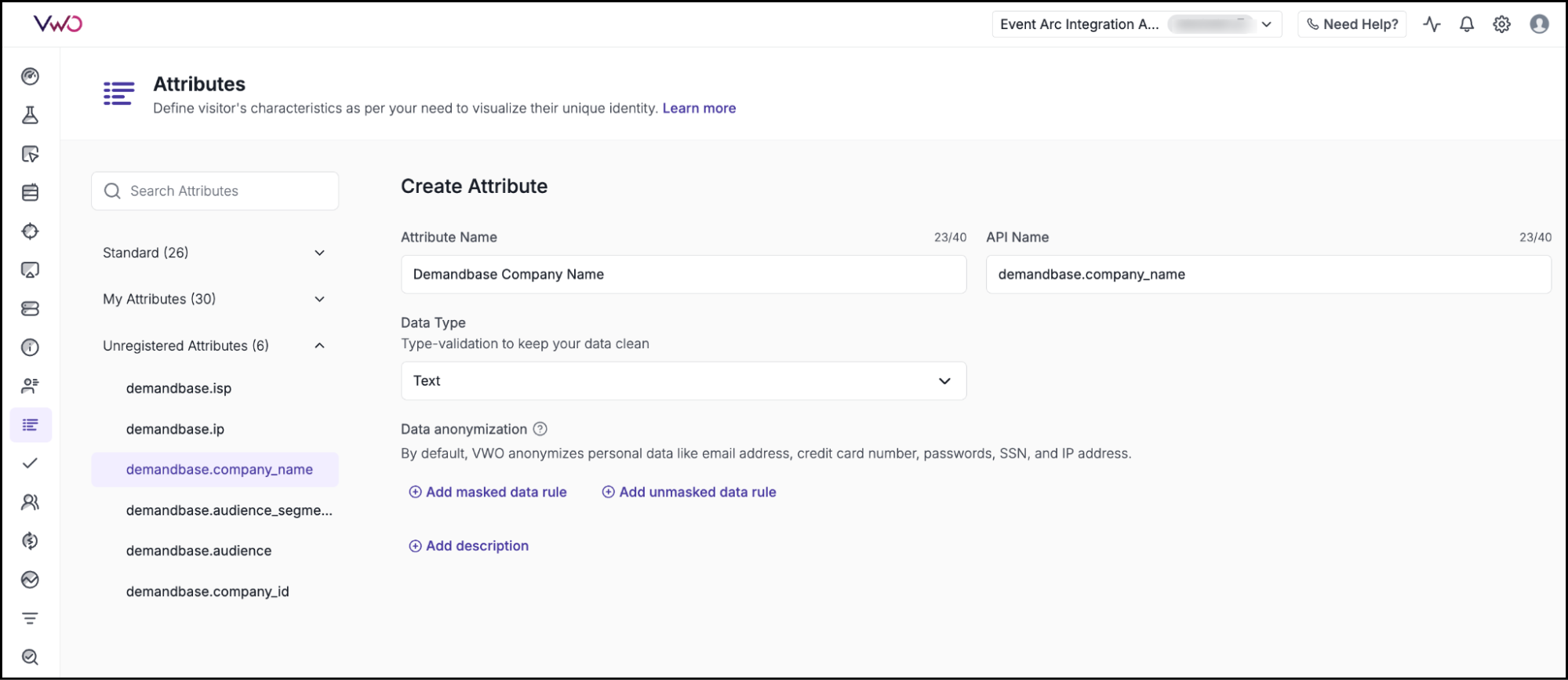Open the user profile avatar
The image size is (1568, 680).
[x=1539, y=24]
